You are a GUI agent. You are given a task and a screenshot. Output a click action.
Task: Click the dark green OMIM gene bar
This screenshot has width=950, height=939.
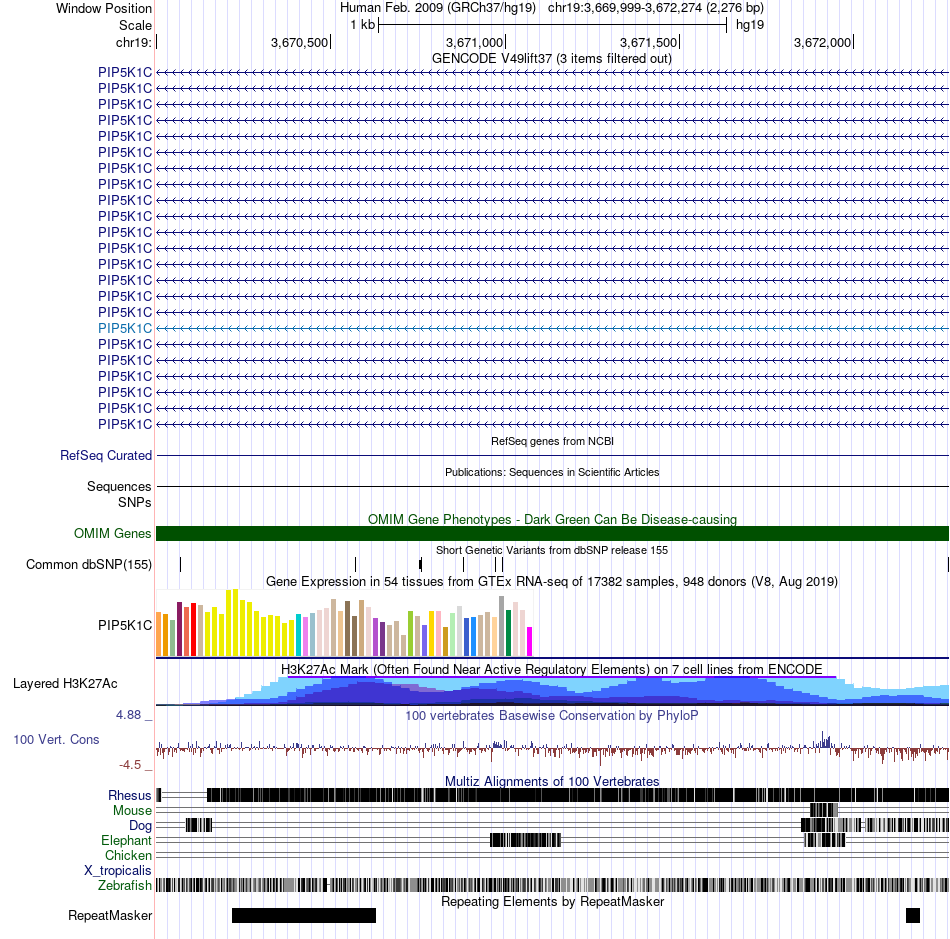point(552,533)
